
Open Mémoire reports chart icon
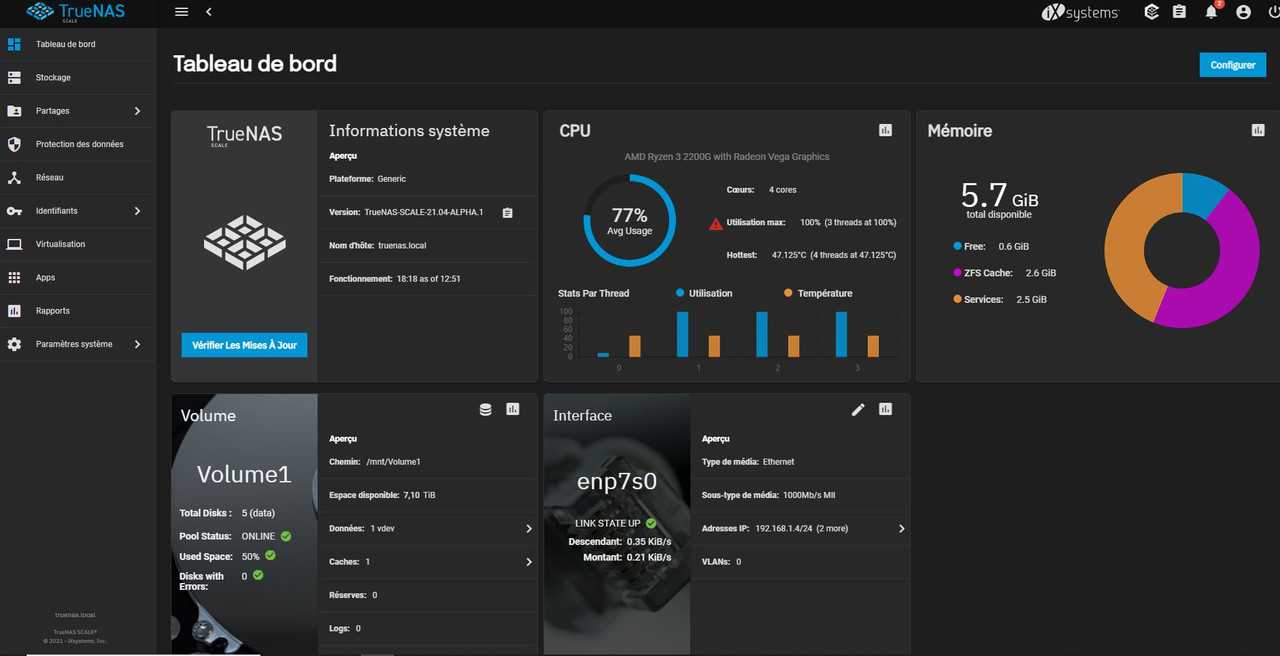click(1258, 130)
